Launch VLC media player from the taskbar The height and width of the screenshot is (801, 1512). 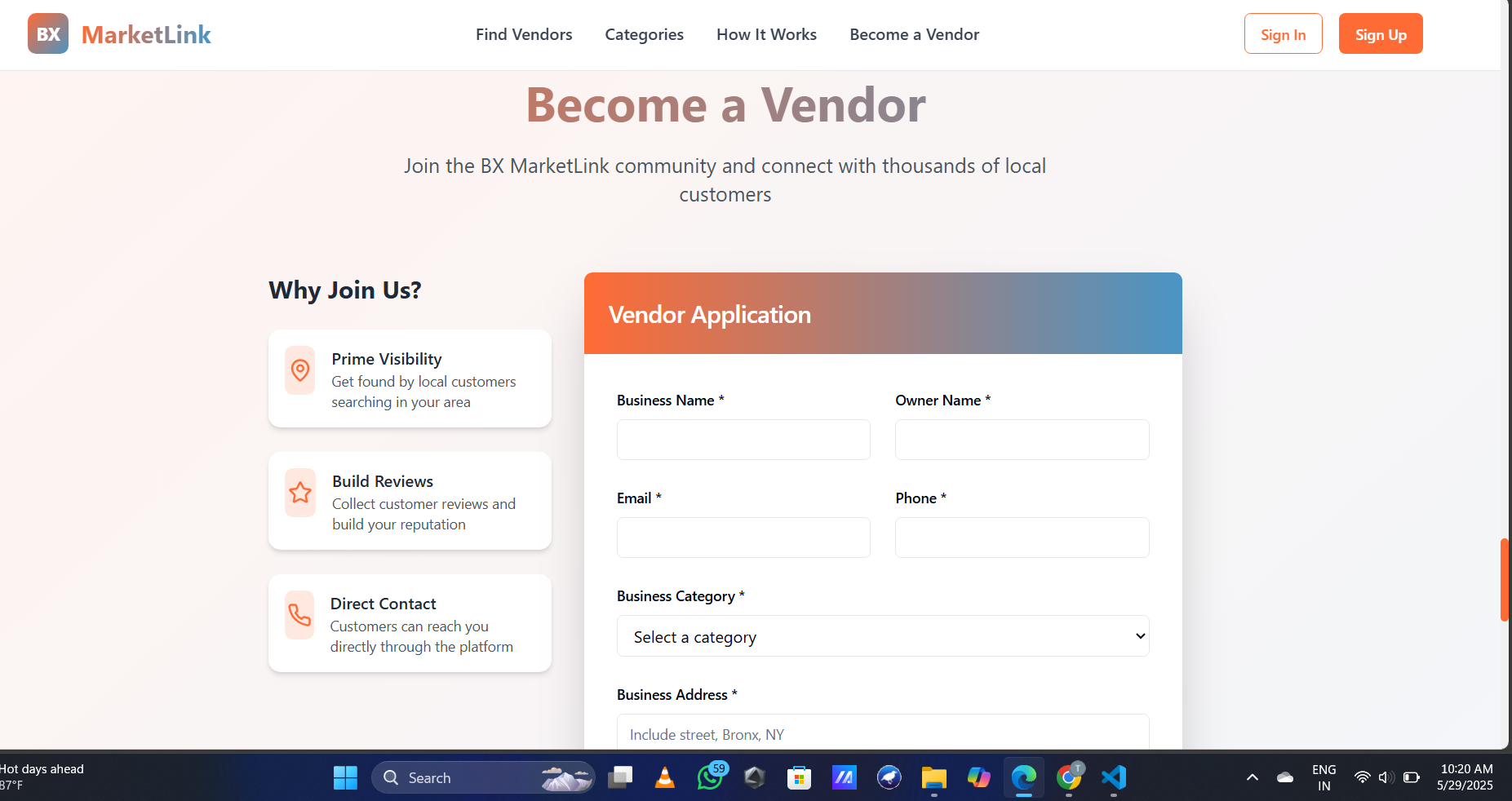tap(664, 777)
